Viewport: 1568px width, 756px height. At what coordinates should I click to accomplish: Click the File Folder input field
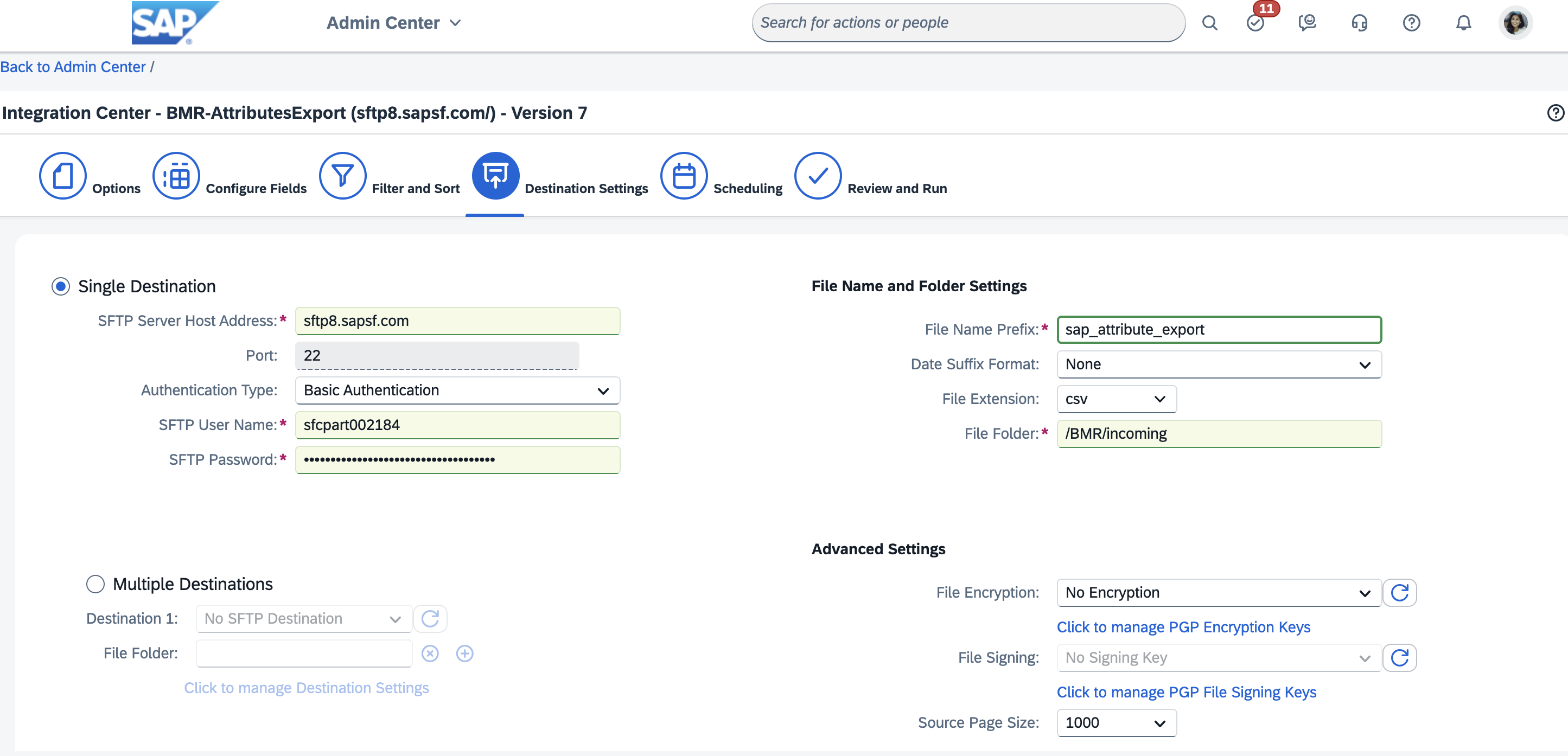1219,434
